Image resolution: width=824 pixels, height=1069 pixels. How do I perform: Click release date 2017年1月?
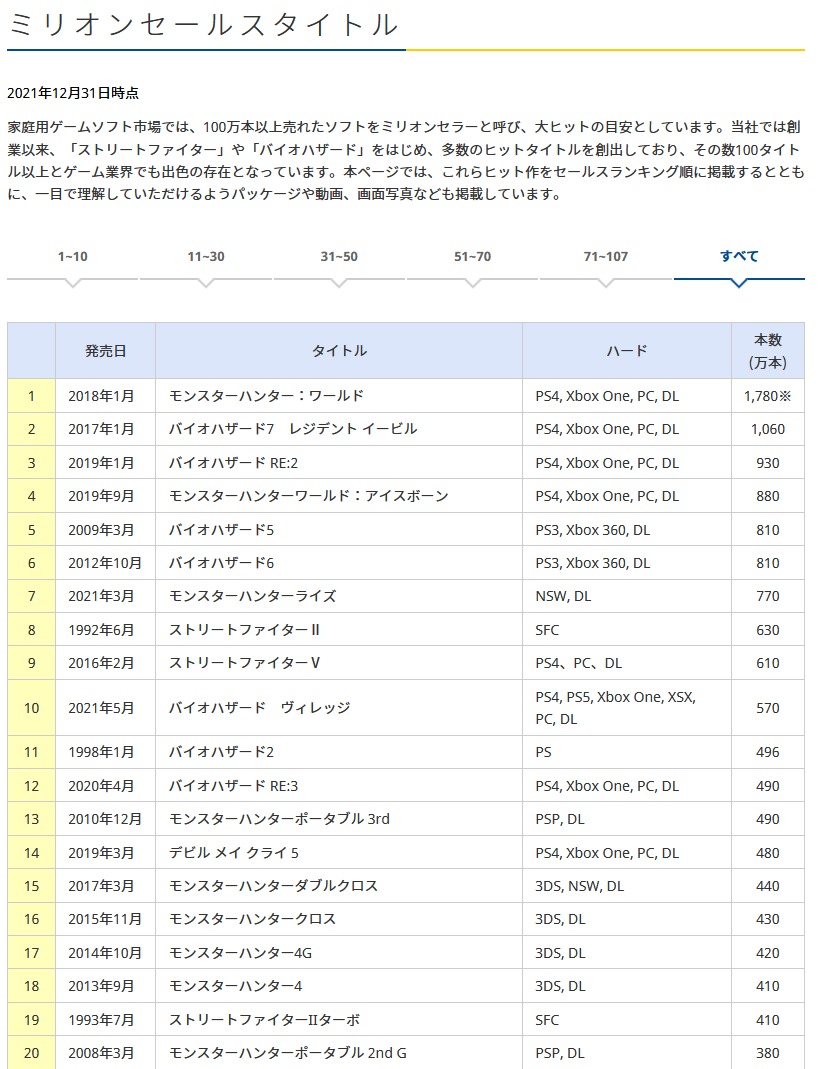(101, 430)
